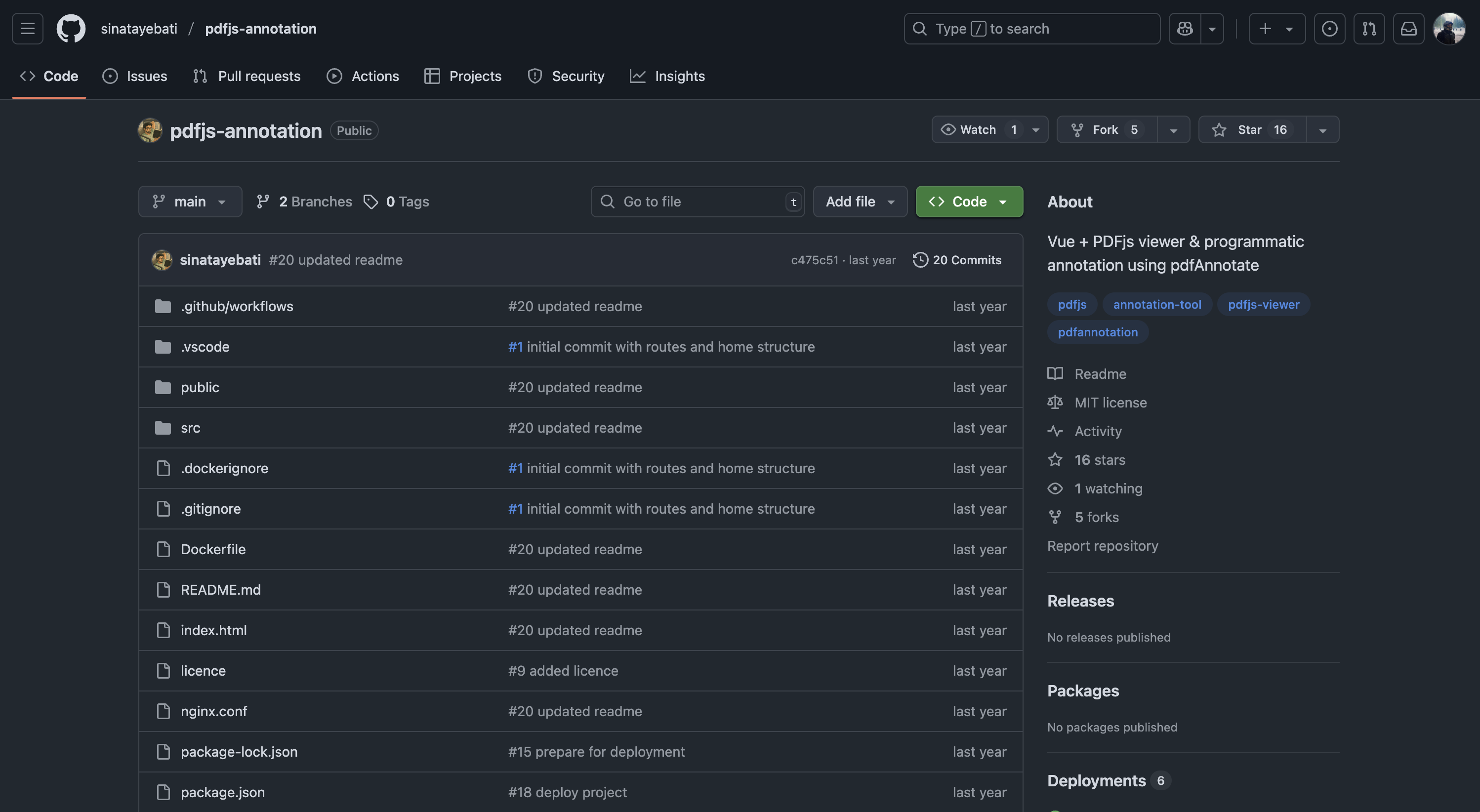Fork this repository

[x=1107, y=130]
